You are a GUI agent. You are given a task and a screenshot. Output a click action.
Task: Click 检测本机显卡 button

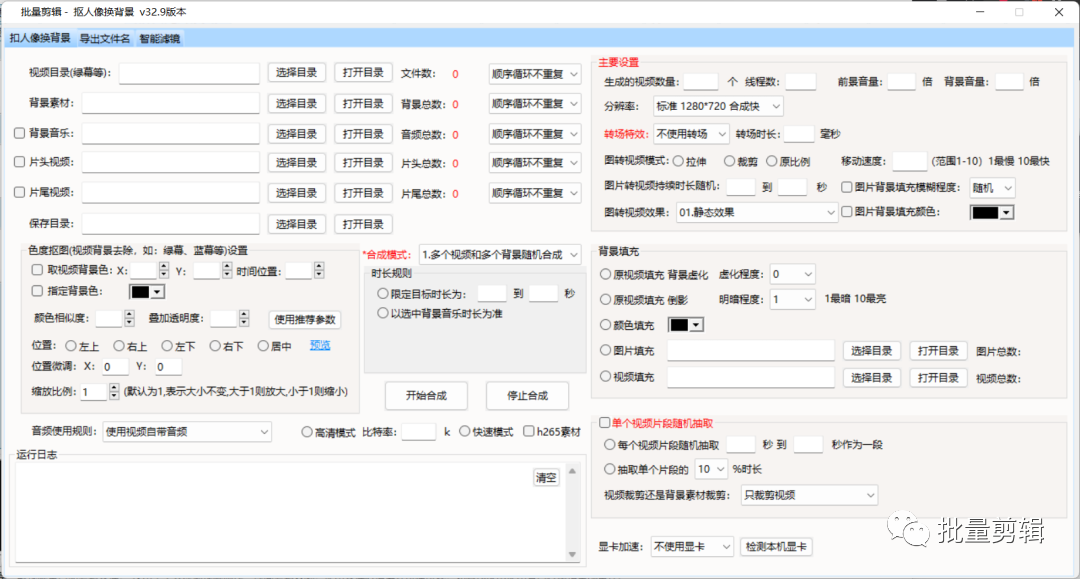[x=776, y=547]
